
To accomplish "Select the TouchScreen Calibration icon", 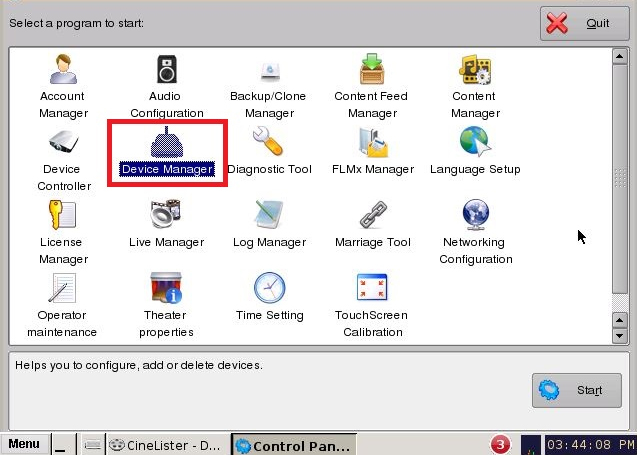I will 372,287.
